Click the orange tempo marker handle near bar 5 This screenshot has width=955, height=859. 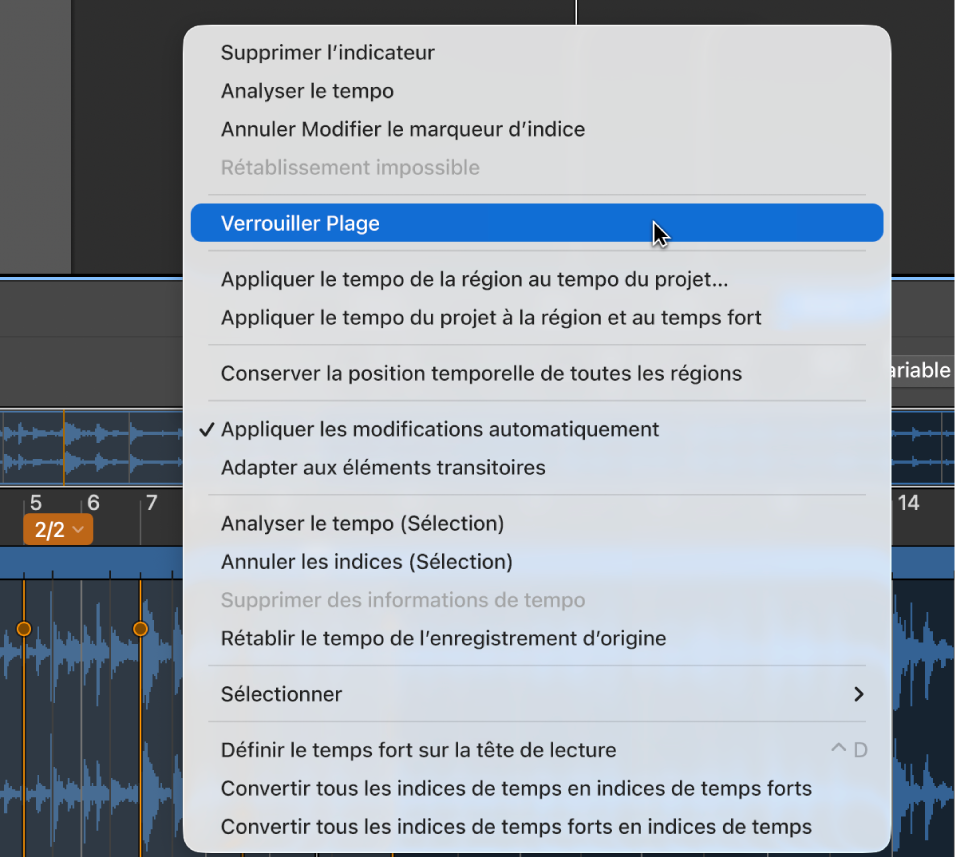point(24,629)
